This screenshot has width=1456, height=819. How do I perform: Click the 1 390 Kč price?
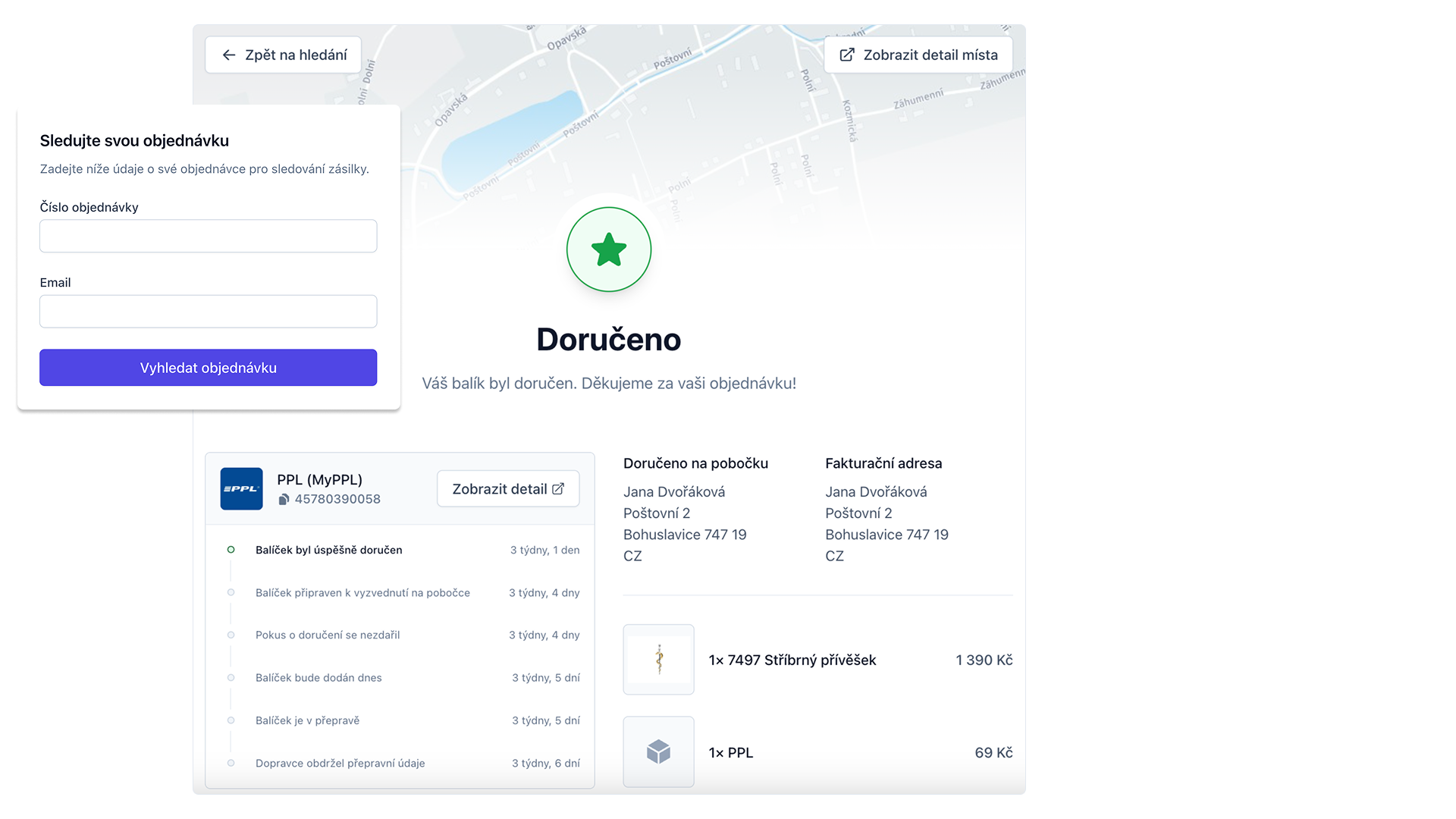[x=984, y=661]
